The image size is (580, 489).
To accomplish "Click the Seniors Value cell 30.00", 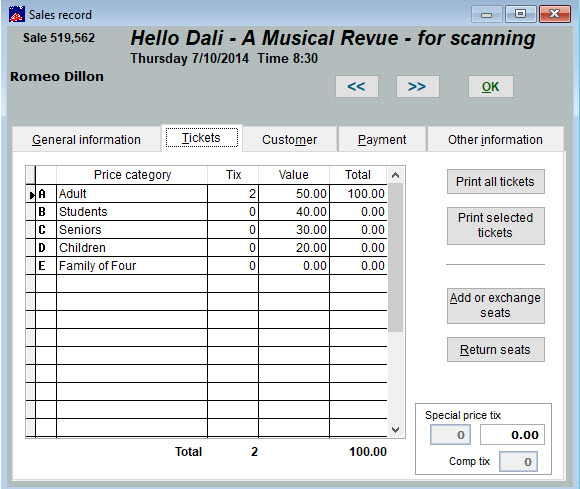I will pyautogui.click(x=294, y=230).
